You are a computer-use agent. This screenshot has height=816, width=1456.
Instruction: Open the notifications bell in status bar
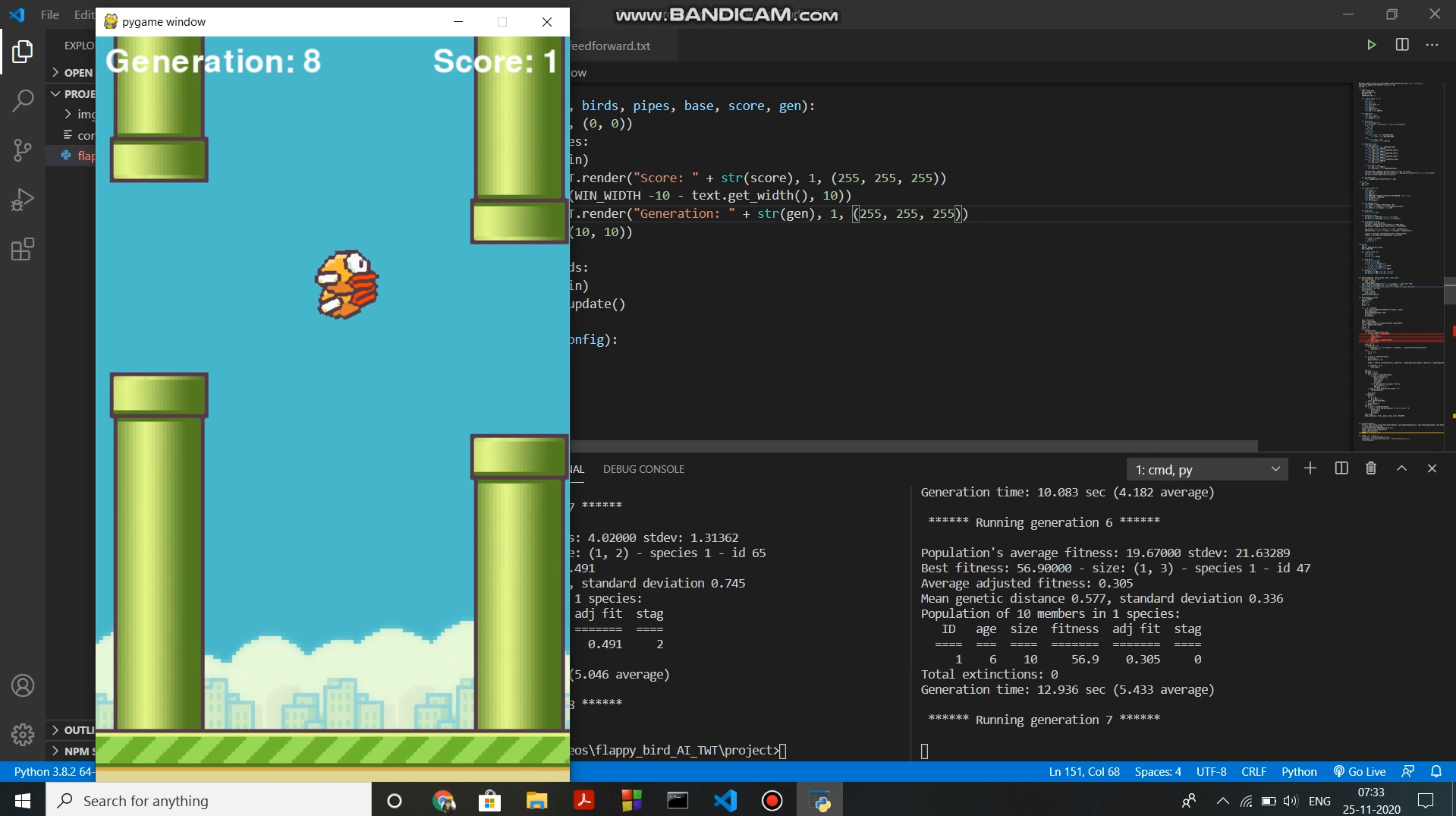pyautogui.click(x=1436, y=771)
